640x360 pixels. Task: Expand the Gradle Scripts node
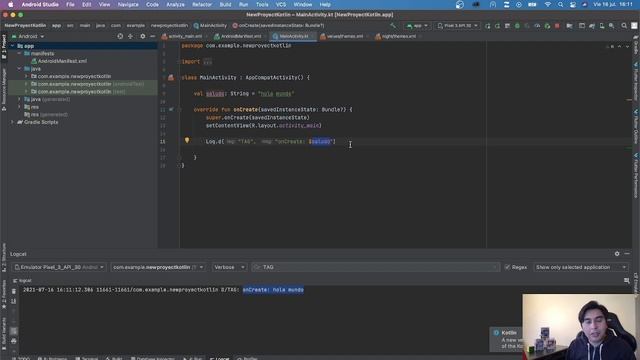coord(13,122)
